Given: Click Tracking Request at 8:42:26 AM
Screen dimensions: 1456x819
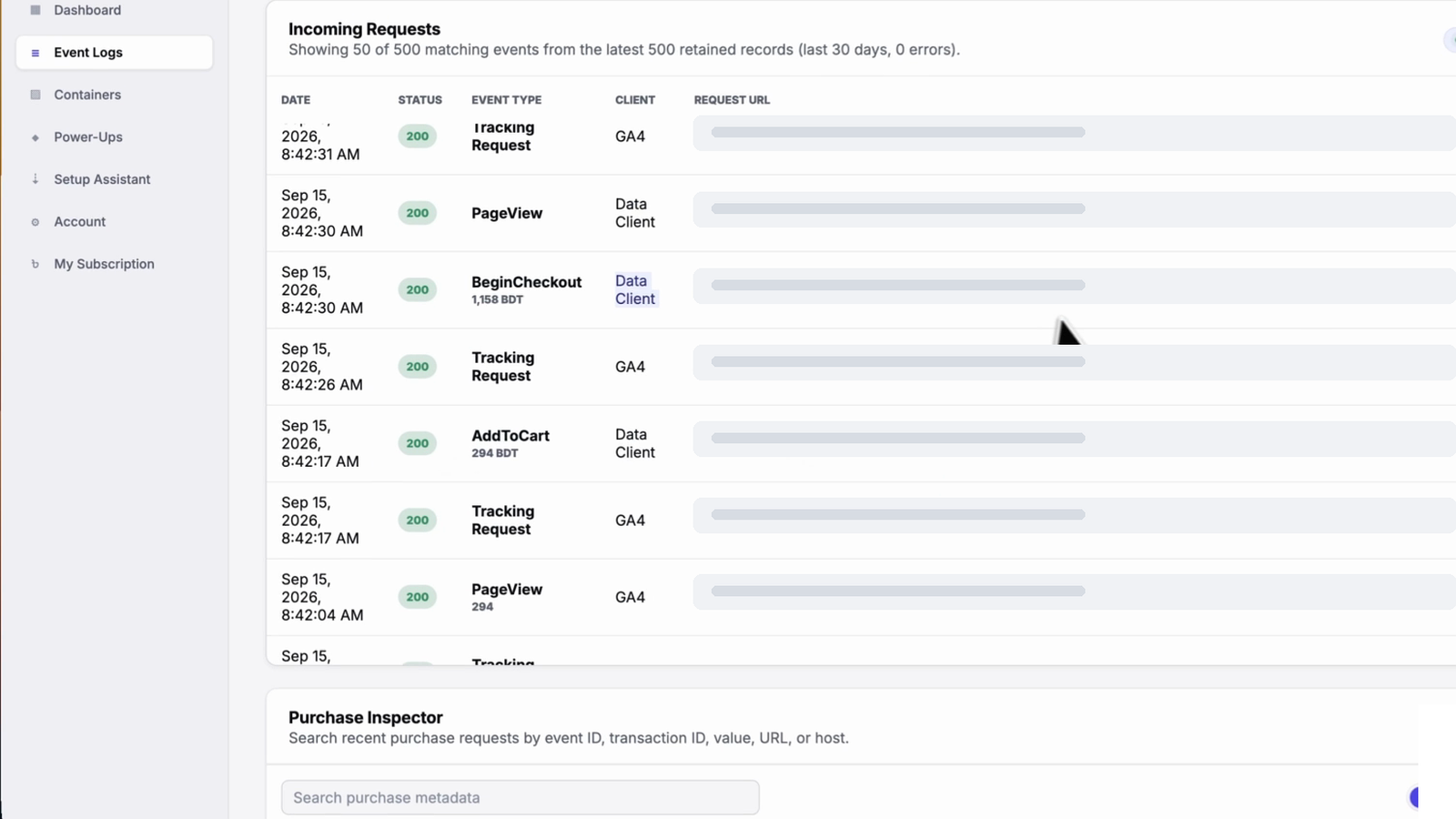Looking at the screenshot, I should (x=502, y=367).
